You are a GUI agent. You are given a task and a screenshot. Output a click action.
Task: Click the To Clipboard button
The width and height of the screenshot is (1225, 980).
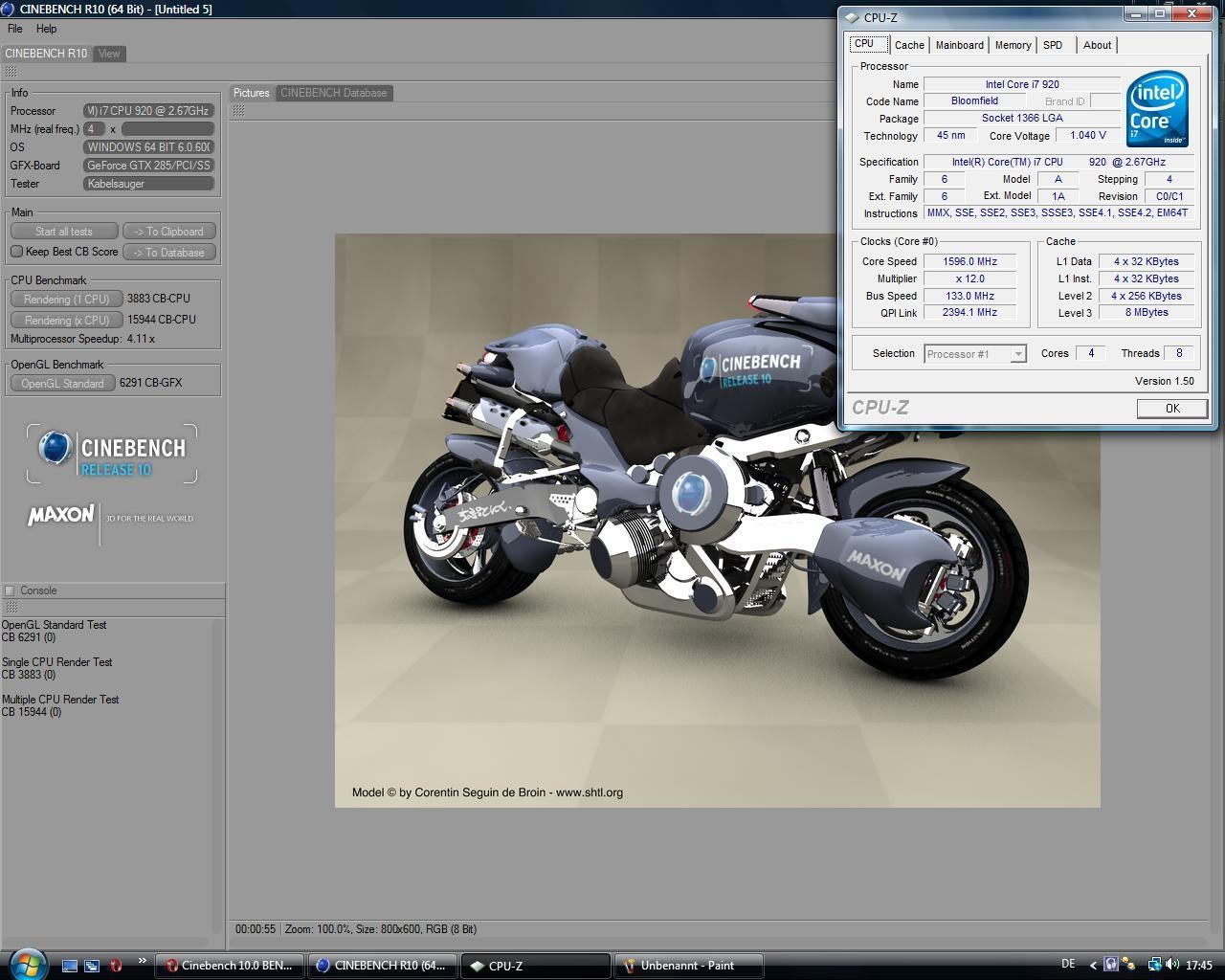(169, 232)
